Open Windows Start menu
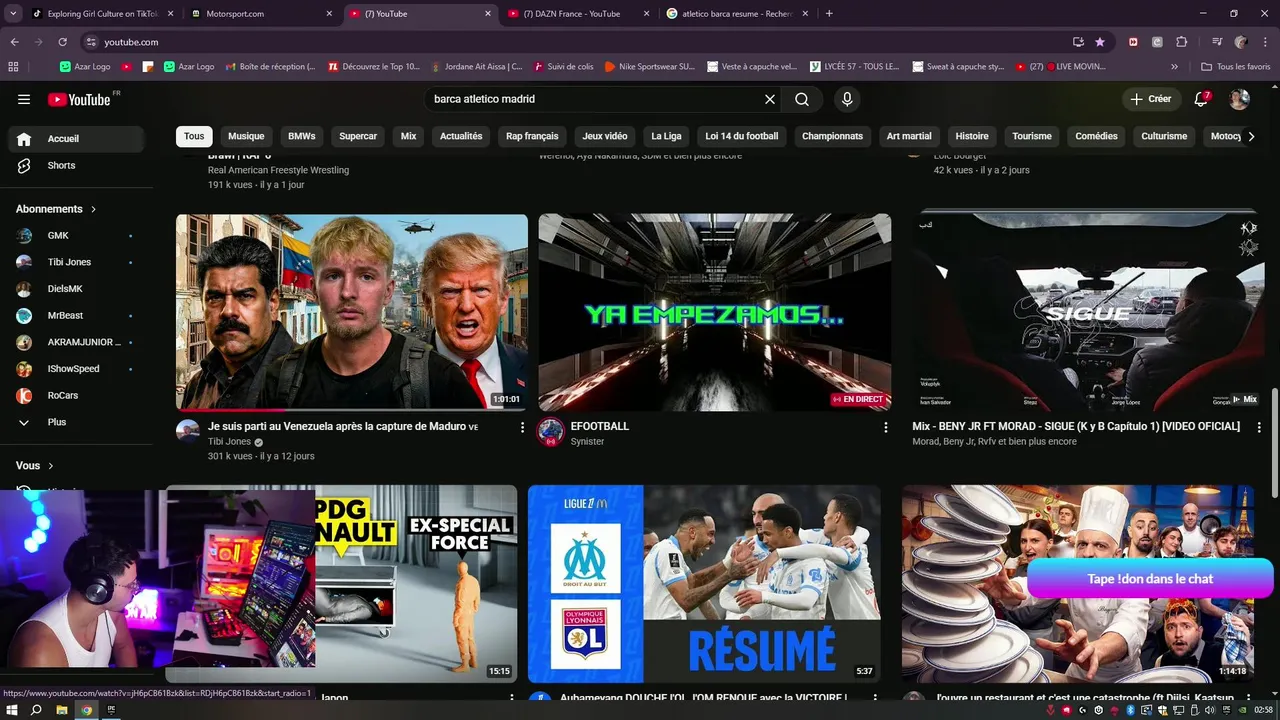Image resolution: width=1280 pixels, height=720 pixels. pyautogui.click(x=11, y=710)
